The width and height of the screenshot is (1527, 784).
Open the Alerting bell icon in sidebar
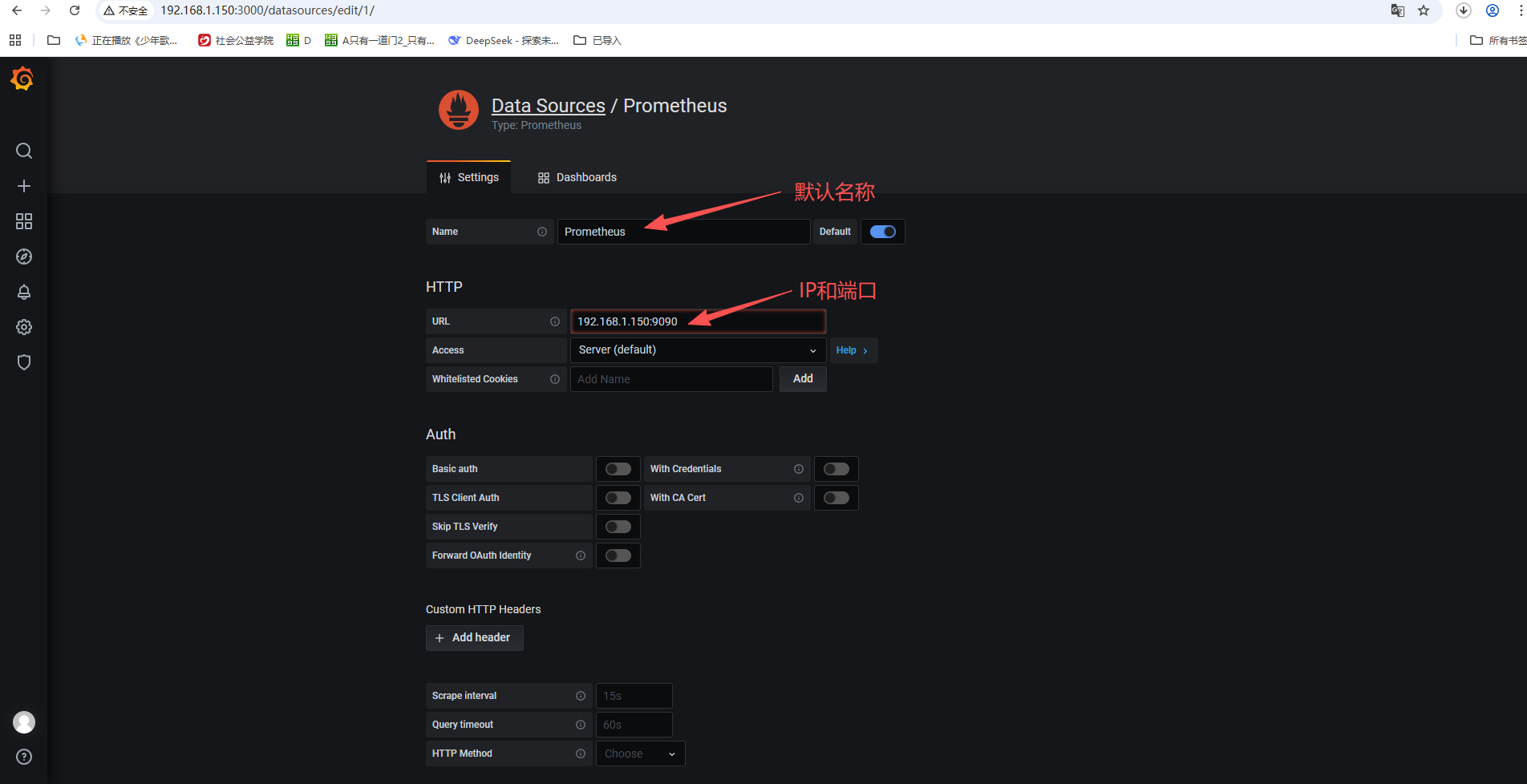[x=24, y=292]
